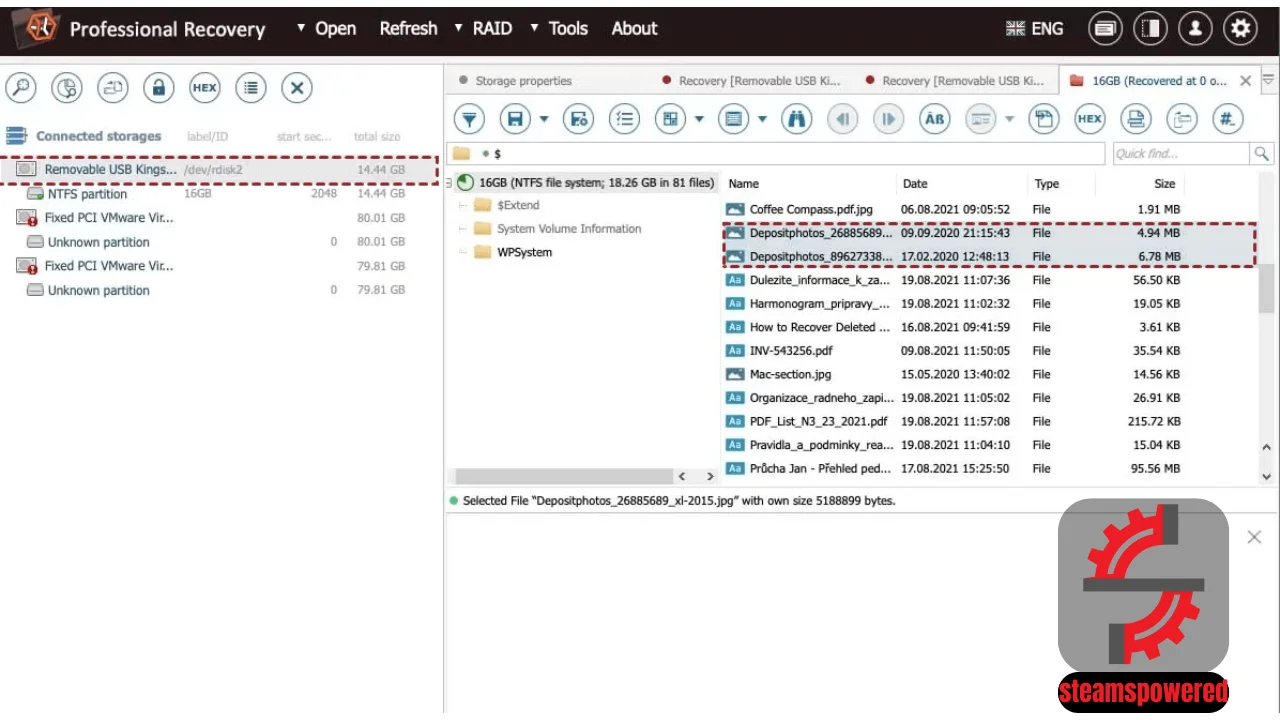Select Fixed PCI VMware drive 80.01 GB
Screen dimensions: 1280x720
219,218
